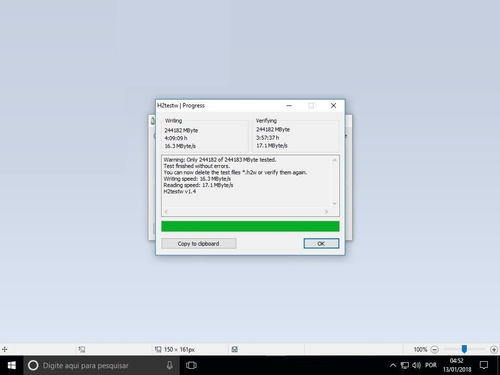Viewport: 500px width, 375px height.
Task: Open the Windows Start menu
Action: 12,365
